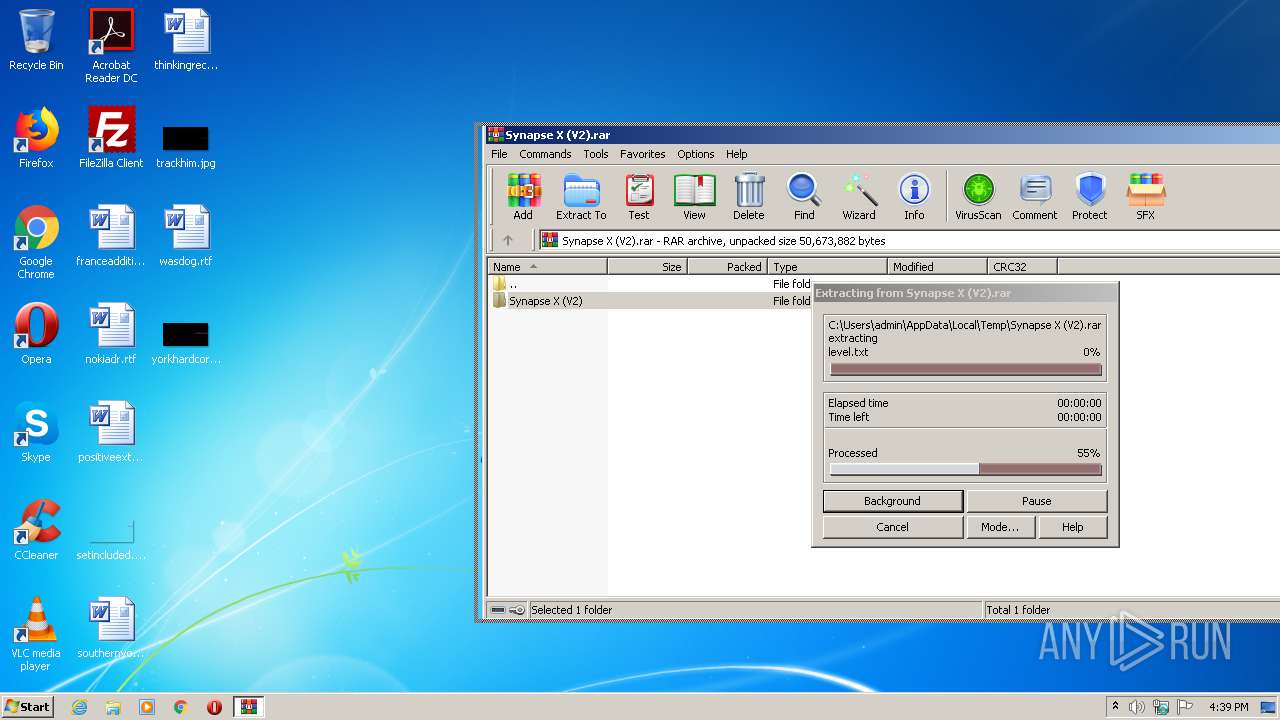Viewport: 1280px width, 720px height.
Task: Select nokiadr.rtf desktop file
Action: 111,334
